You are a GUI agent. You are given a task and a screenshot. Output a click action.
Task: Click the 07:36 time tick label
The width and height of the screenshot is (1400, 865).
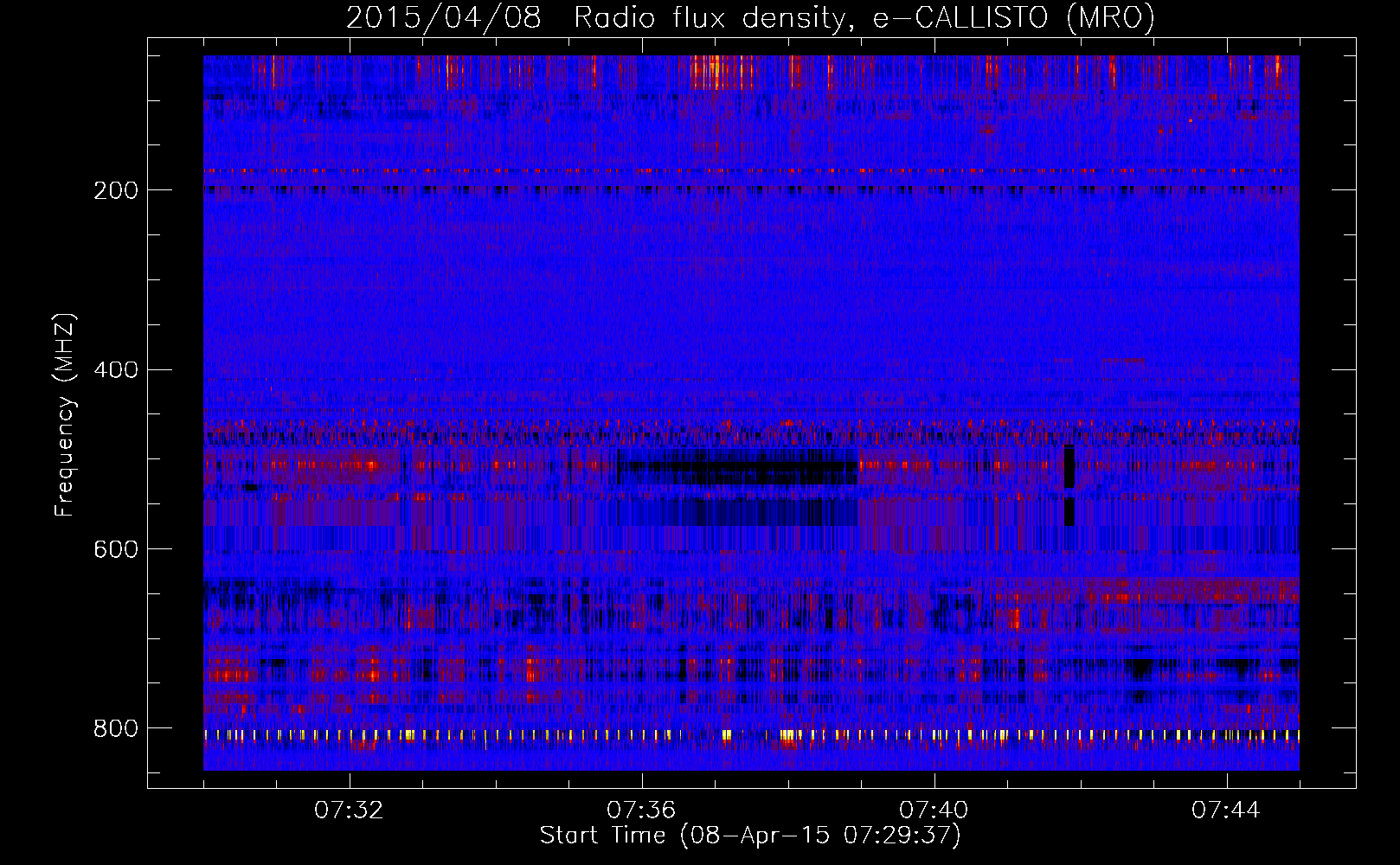point(641,811)
